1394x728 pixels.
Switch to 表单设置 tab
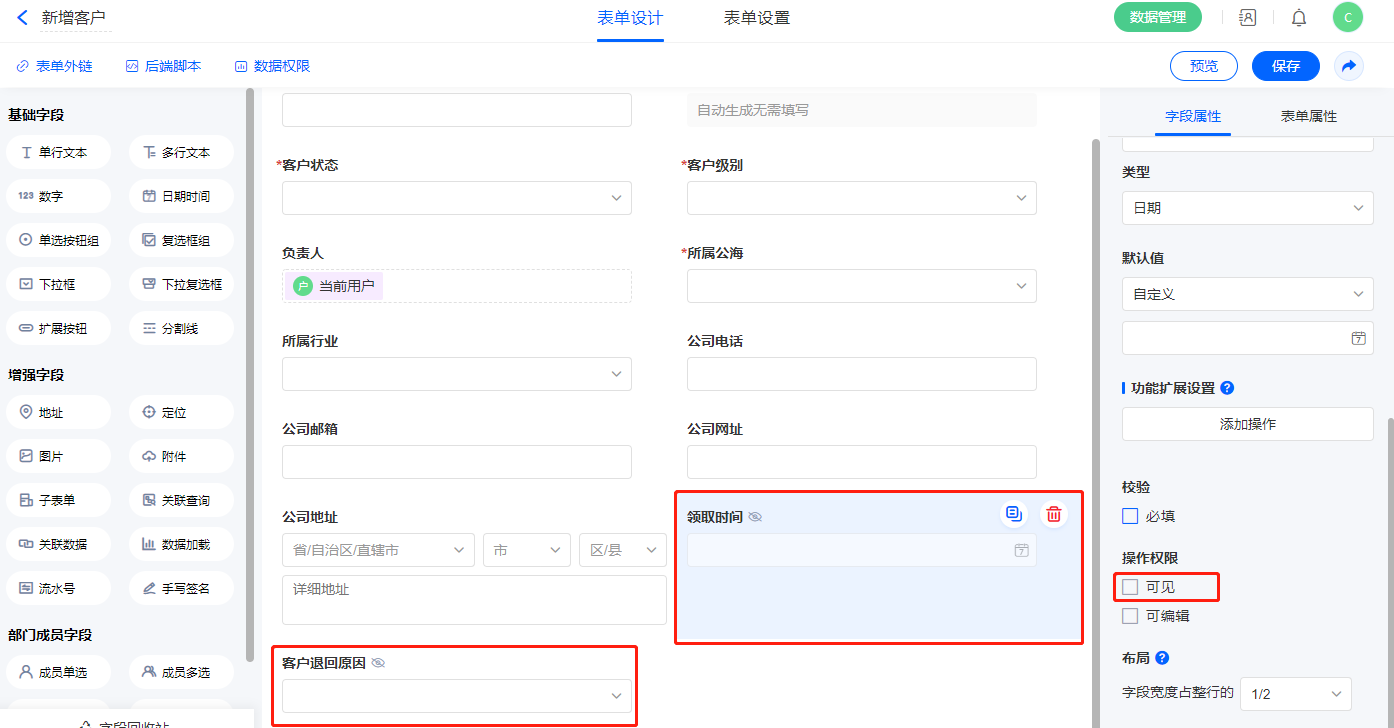pos(756,18)
